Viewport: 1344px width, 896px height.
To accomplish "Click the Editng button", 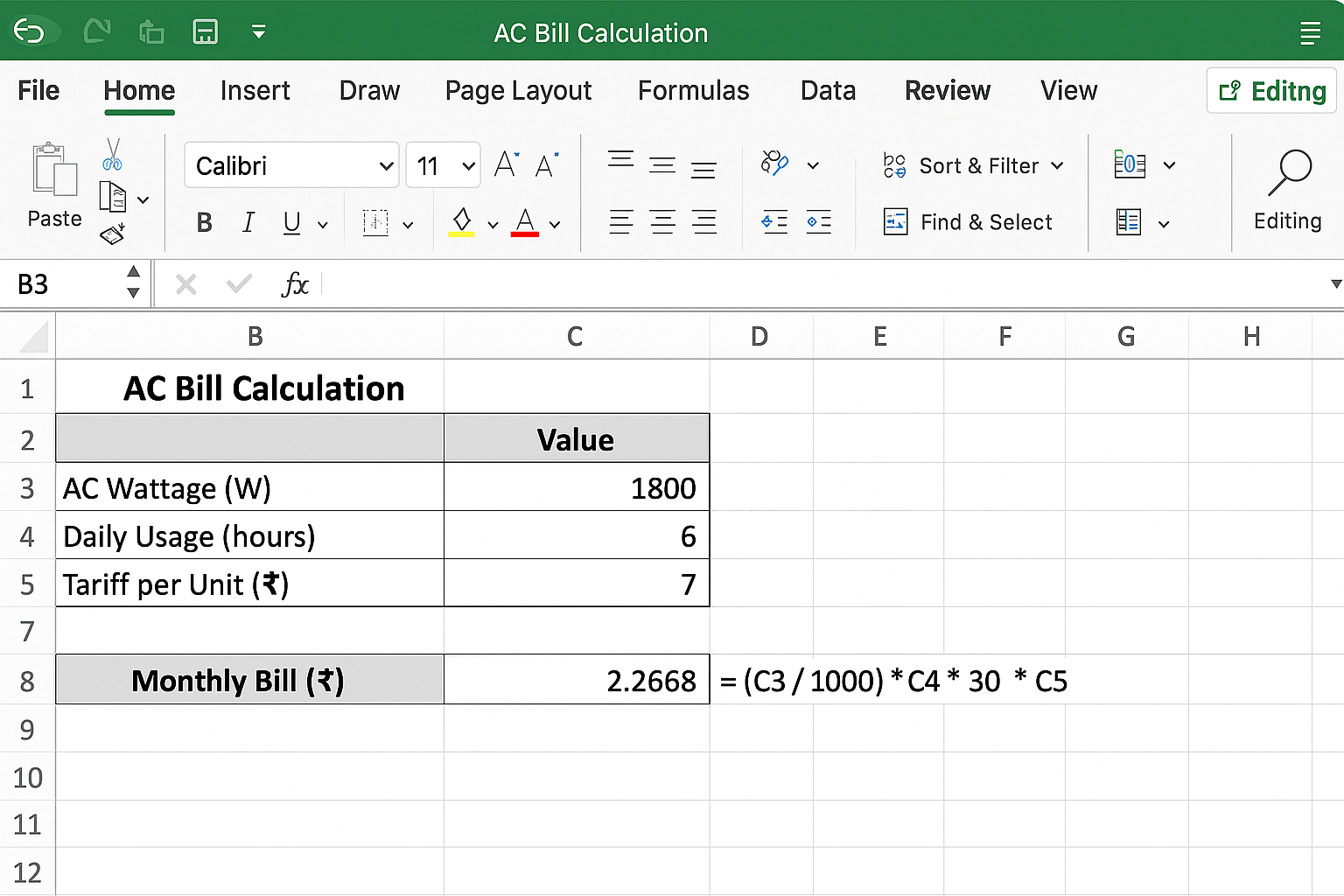I will [1270, 90].
